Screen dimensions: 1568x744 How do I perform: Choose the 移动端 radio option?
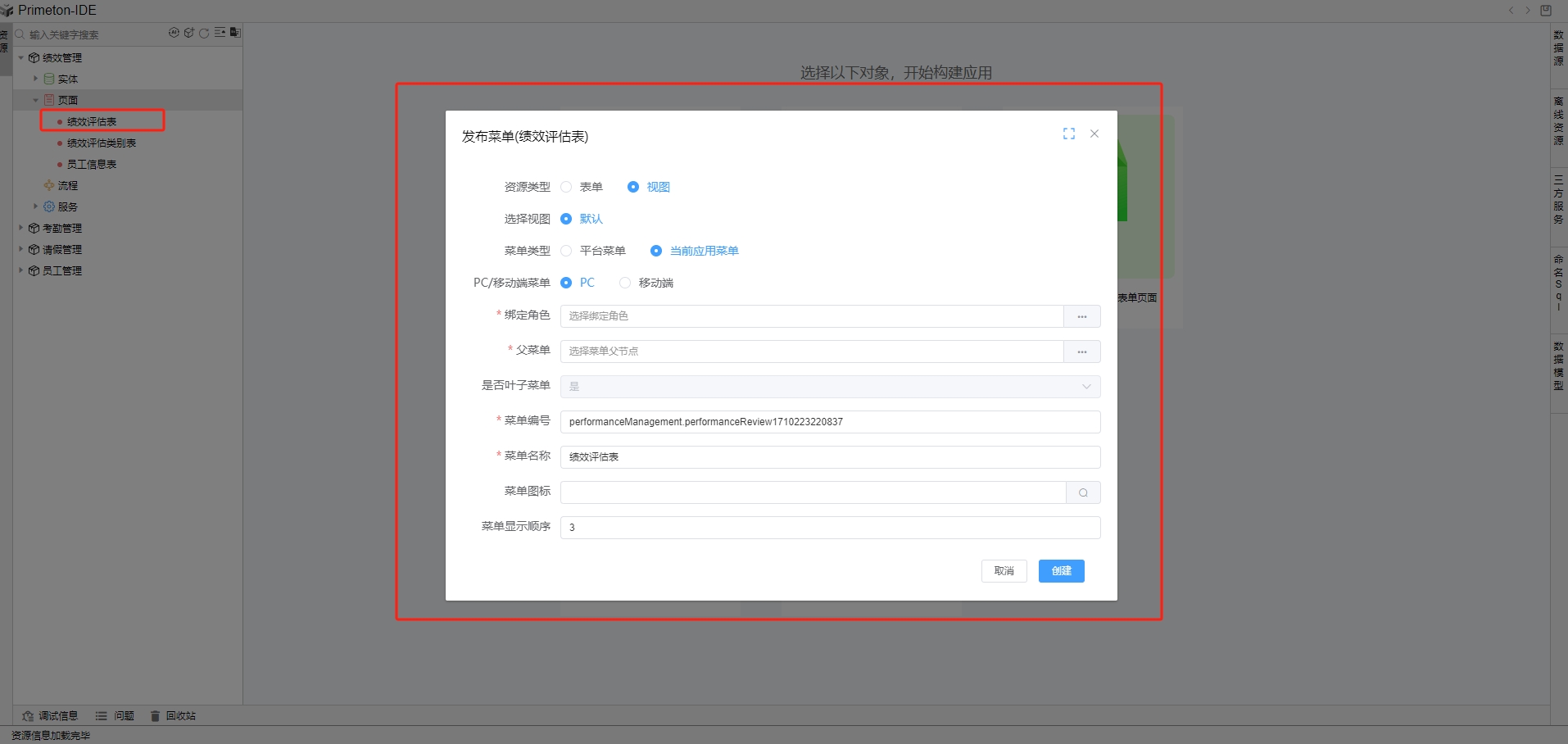(x=625, y=283)
